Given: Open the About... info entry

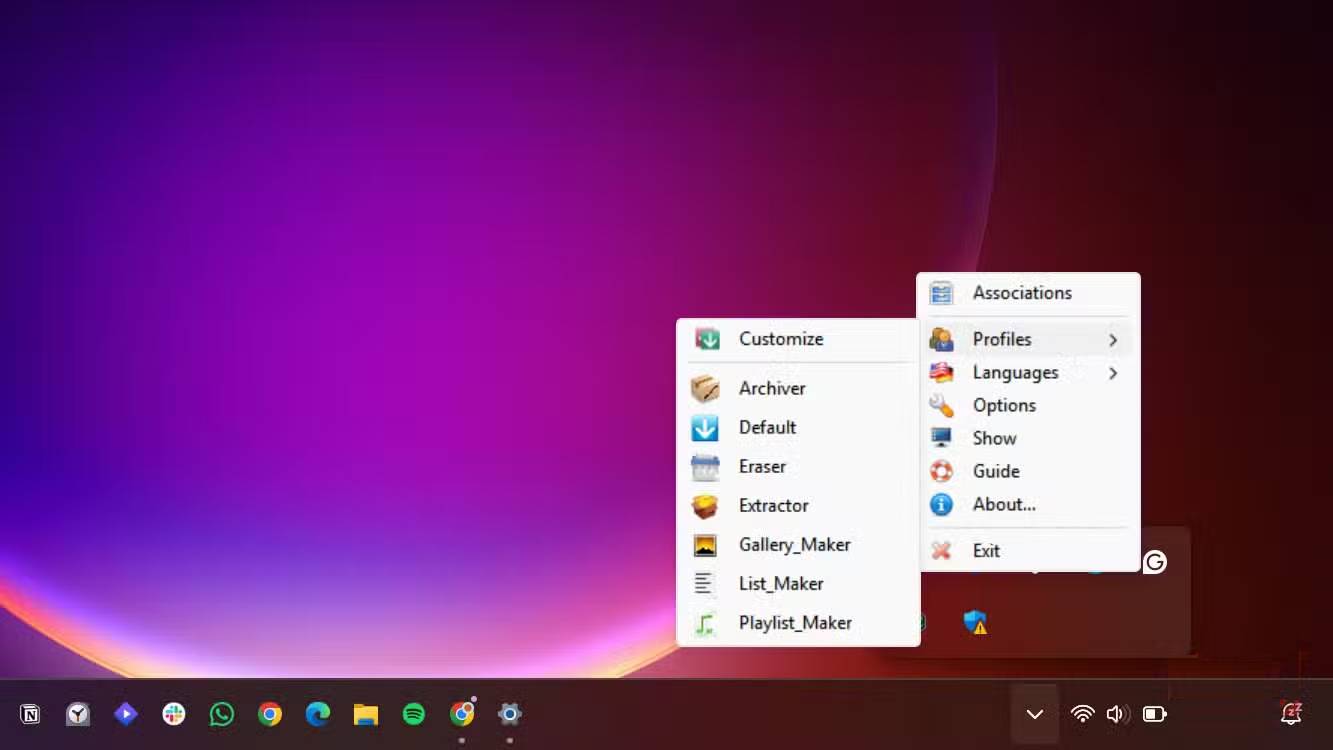Looking at the screenshot, I should coord(1003,504).
